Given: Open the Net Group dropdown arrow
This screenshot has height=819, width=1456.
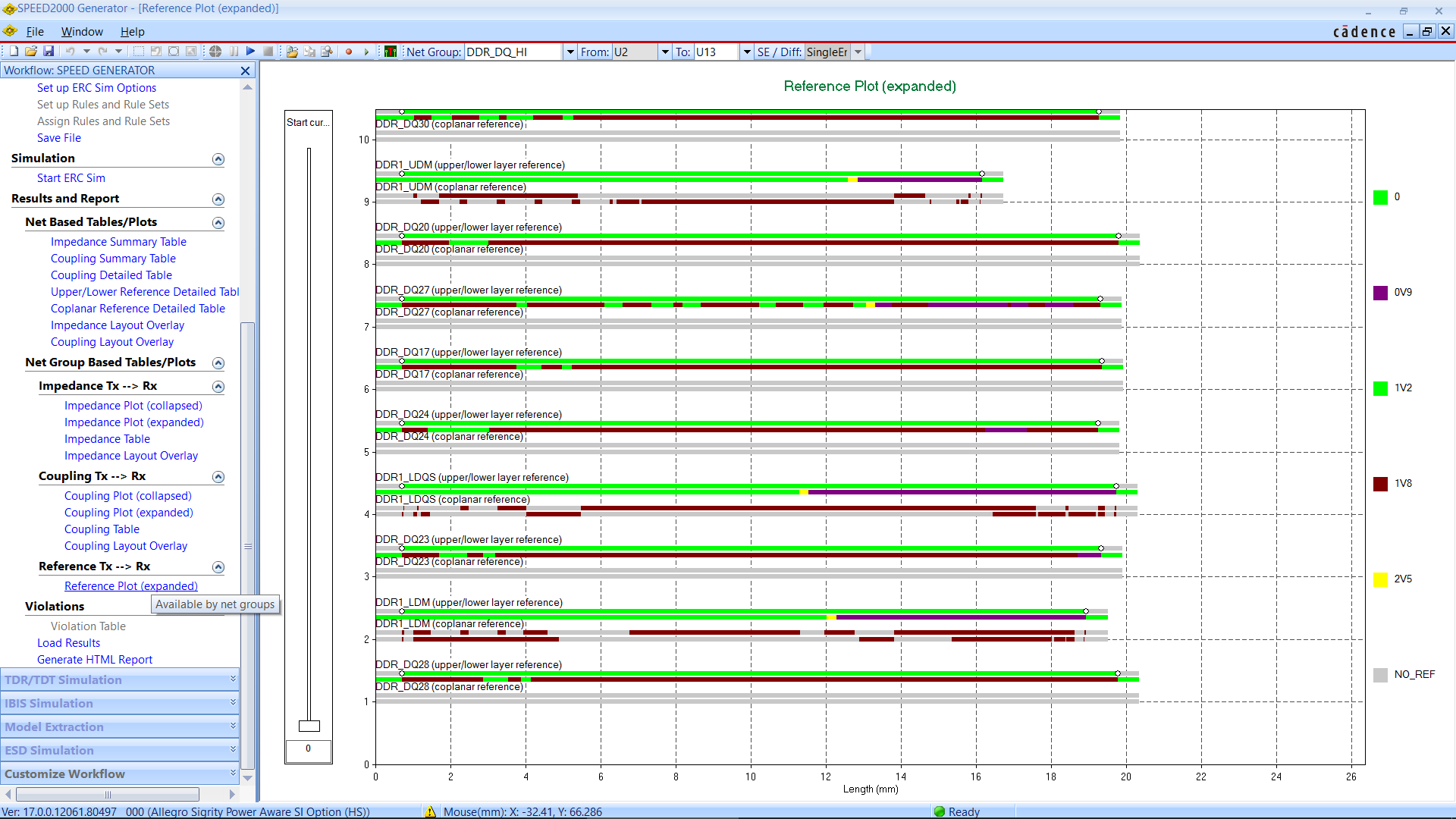Looking at the screenshot, I should (570, 52).
